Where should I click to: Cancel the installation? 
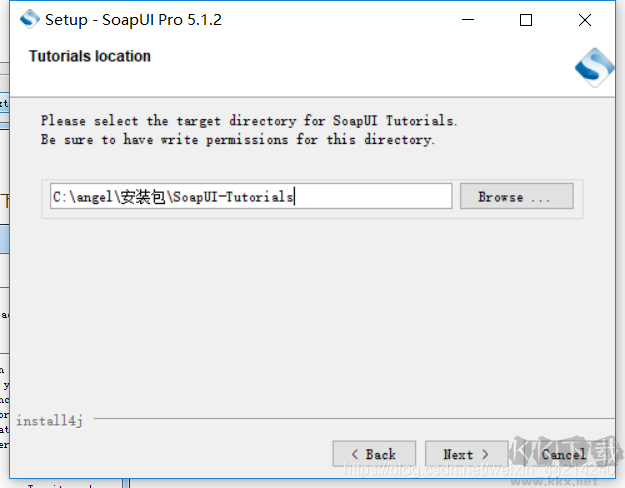(563, 454)
